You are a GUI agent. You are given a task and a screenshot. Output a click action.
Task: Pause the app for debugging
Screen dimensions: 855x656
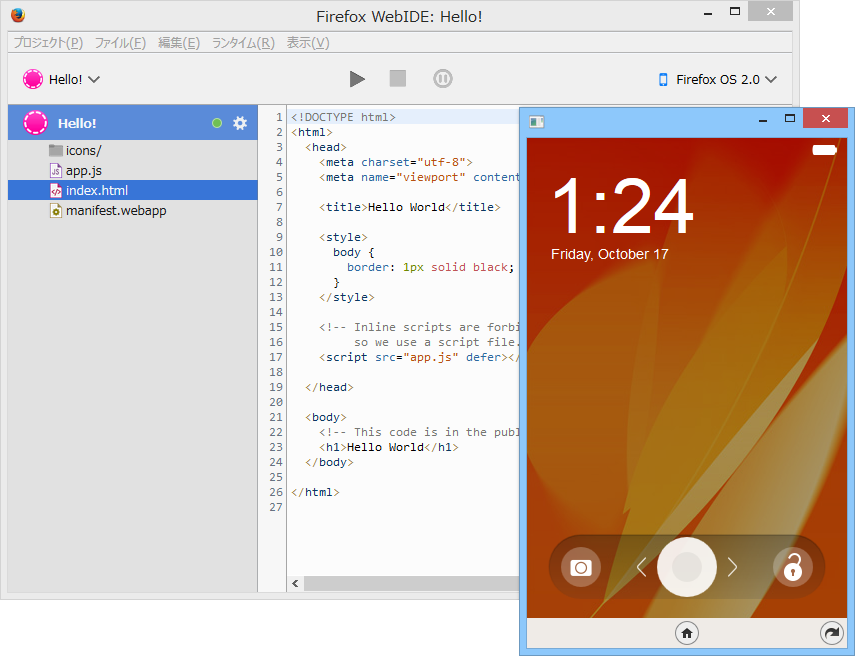pos(442,78)
